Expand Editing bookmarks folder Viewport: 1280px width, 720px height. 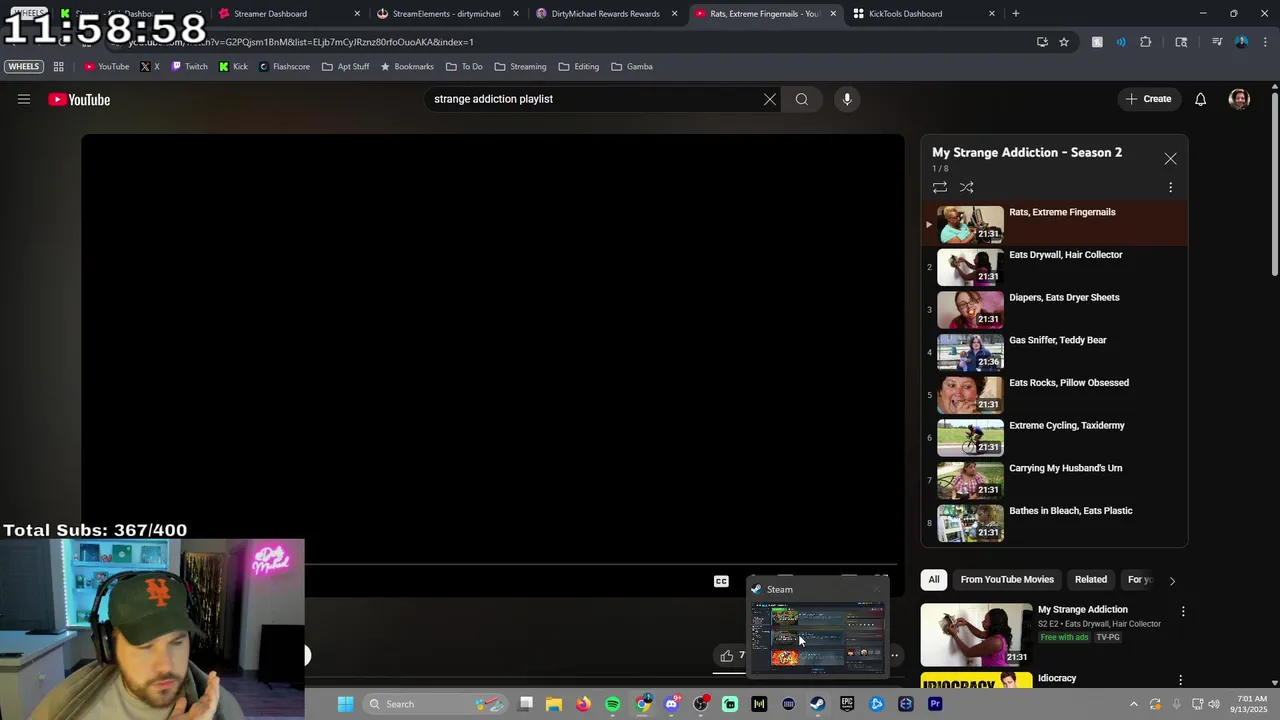pyautogui.click(x=579, y=67)
